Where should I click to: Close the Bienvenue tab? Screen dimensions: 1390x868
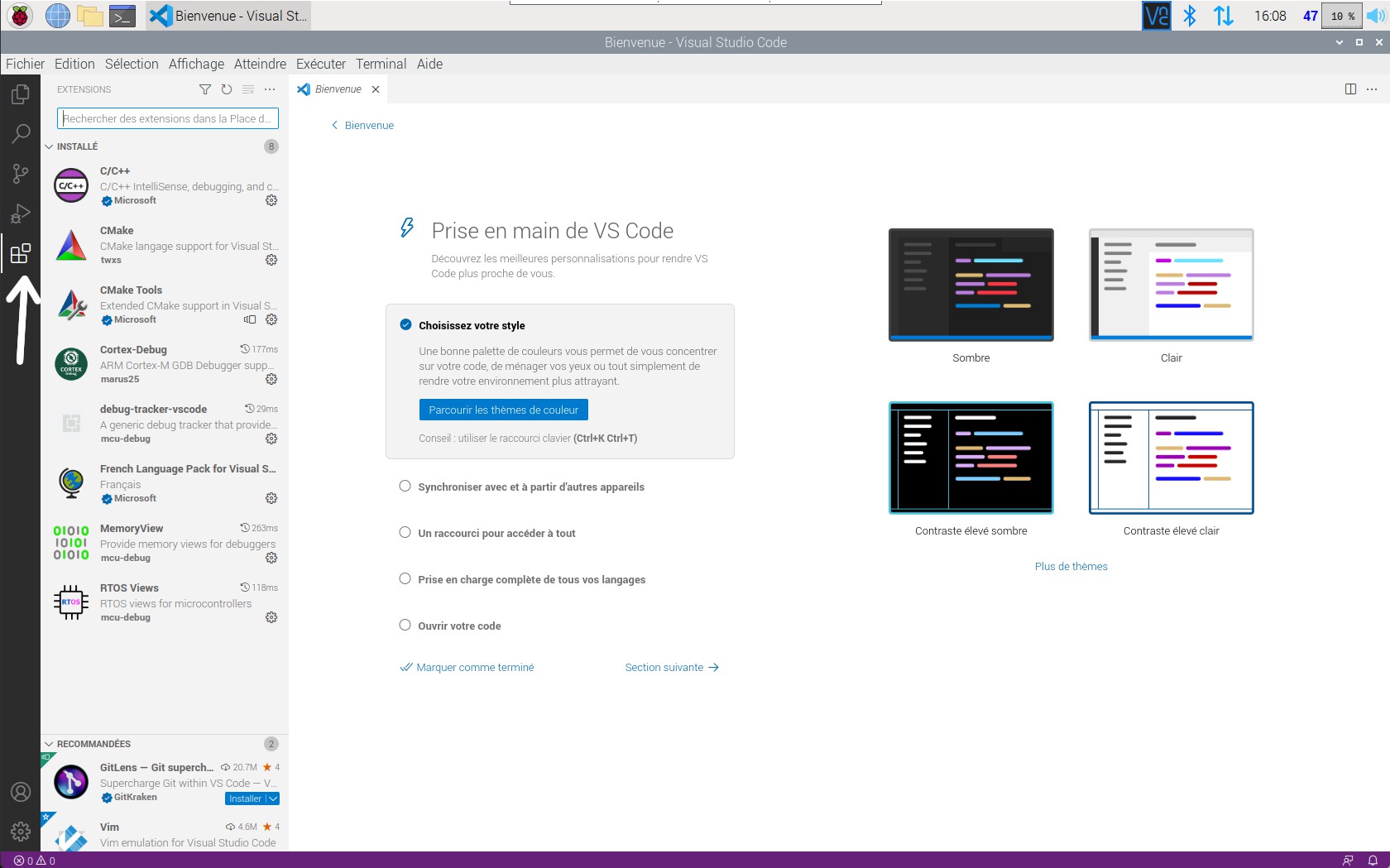coord(376,89)
